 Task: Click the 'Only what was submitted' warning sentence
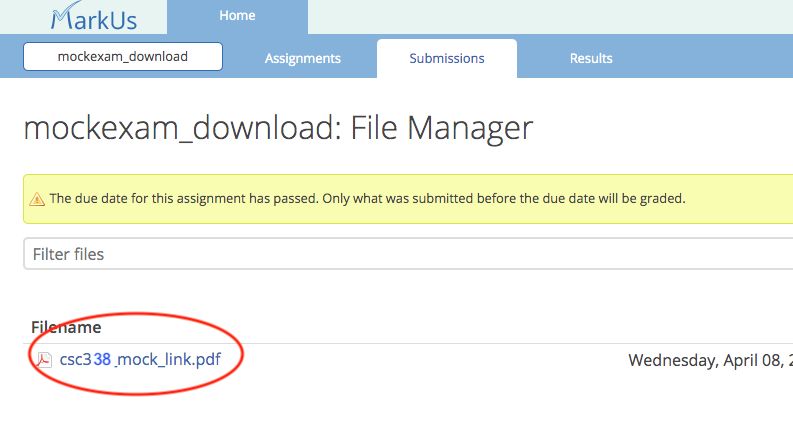pyautogui.click(x=504, y=198)
